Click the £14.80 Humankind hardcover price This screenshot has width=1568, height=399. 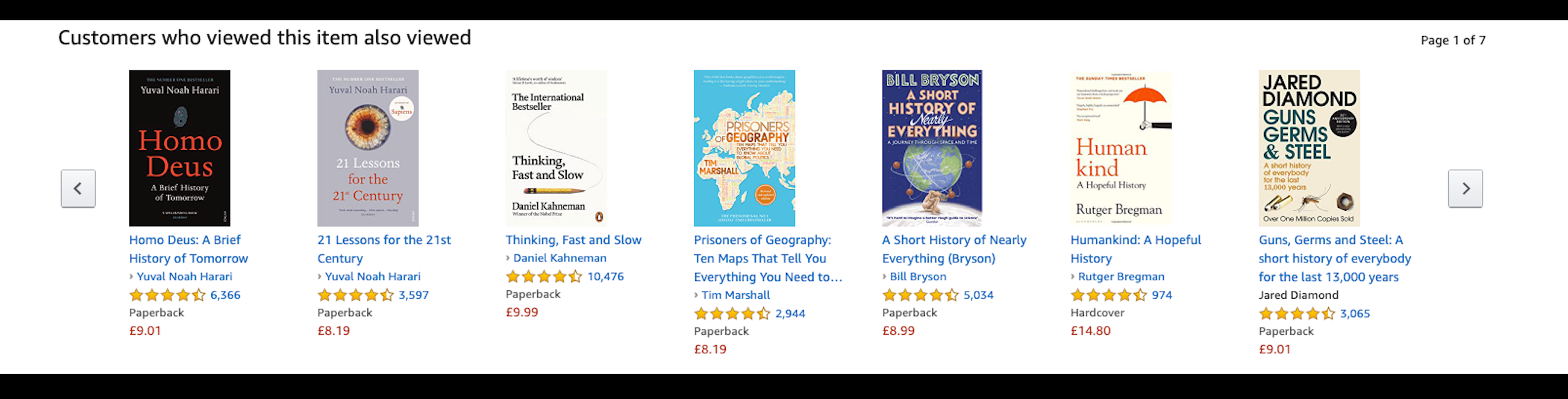pos(1090,331)
